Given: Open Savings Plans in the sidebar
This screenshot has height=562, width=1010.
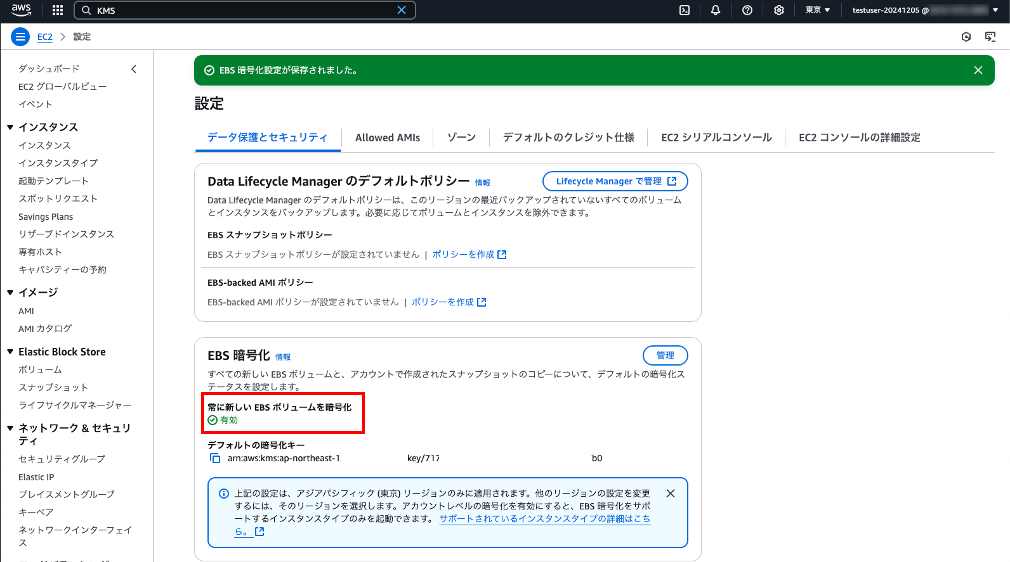Looking at the screenshot, I should 46,217.
